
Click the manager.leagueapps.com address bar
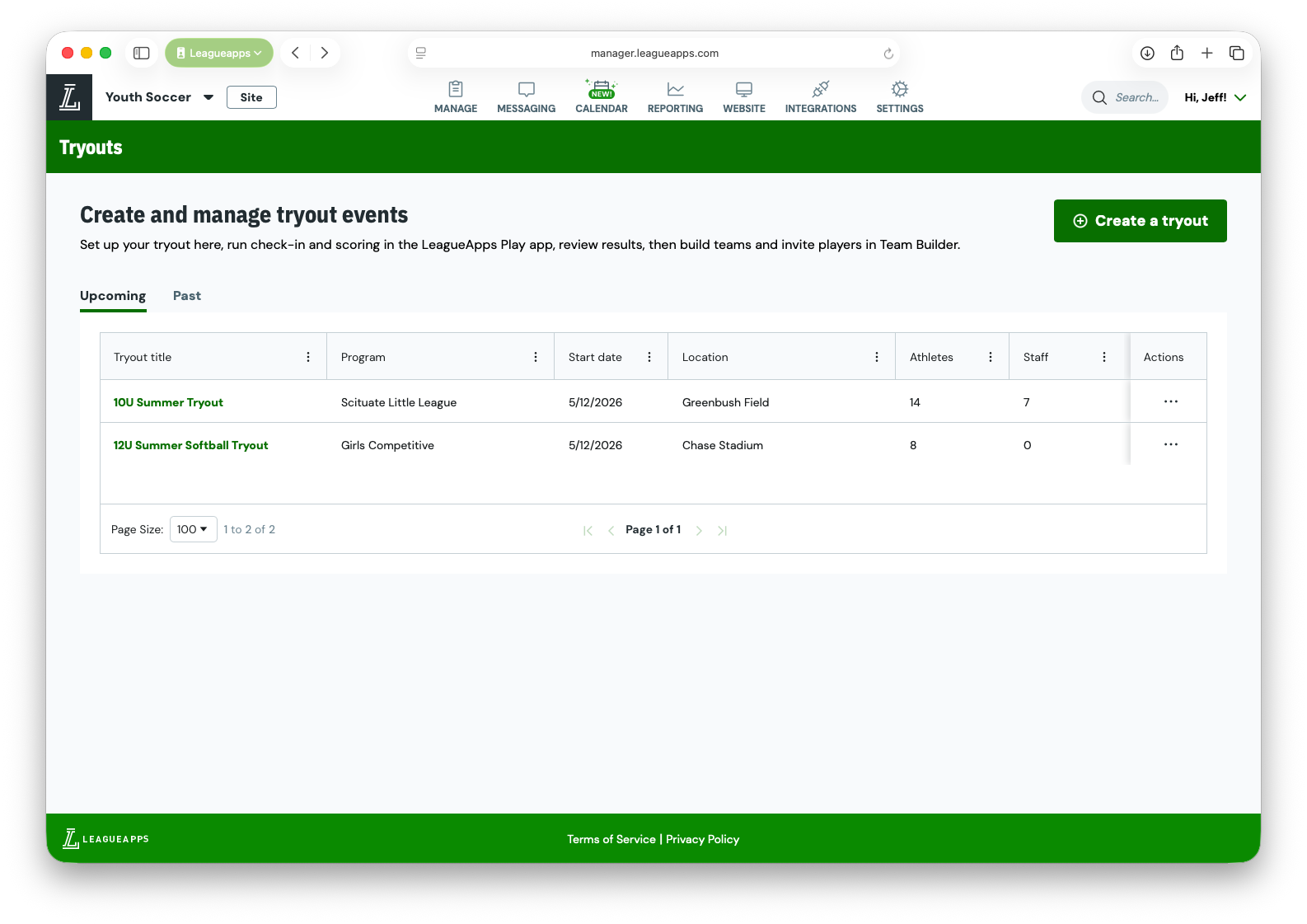point(654,53)
